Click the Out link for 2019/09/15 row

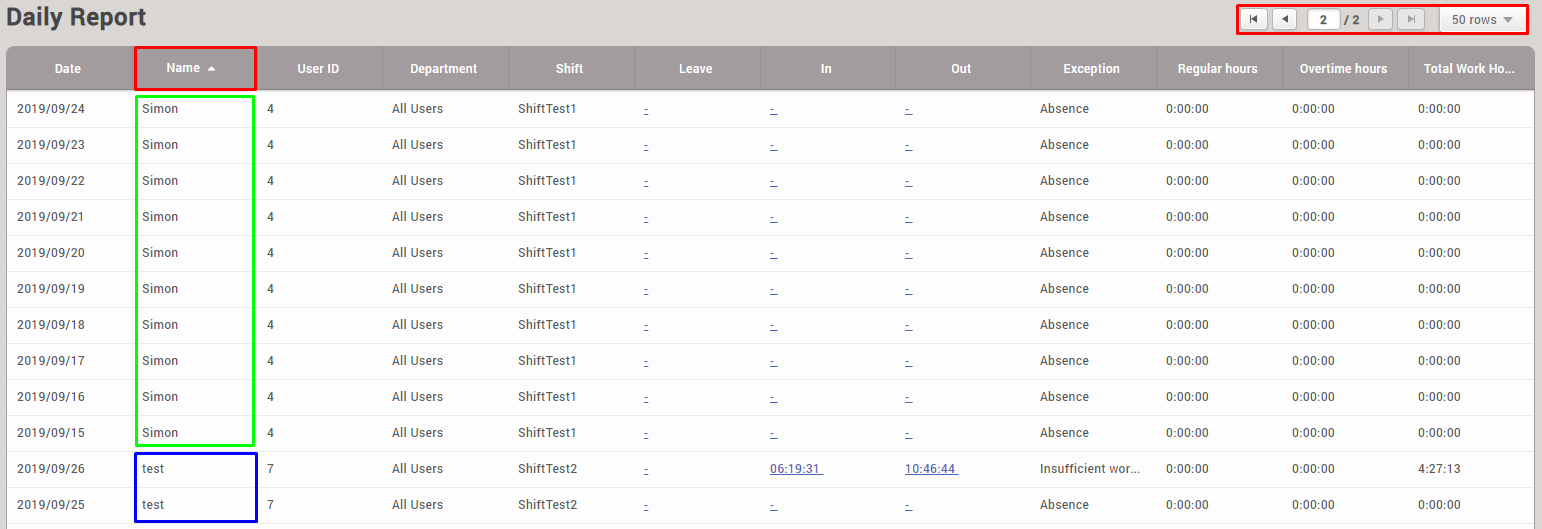(908, 434)
